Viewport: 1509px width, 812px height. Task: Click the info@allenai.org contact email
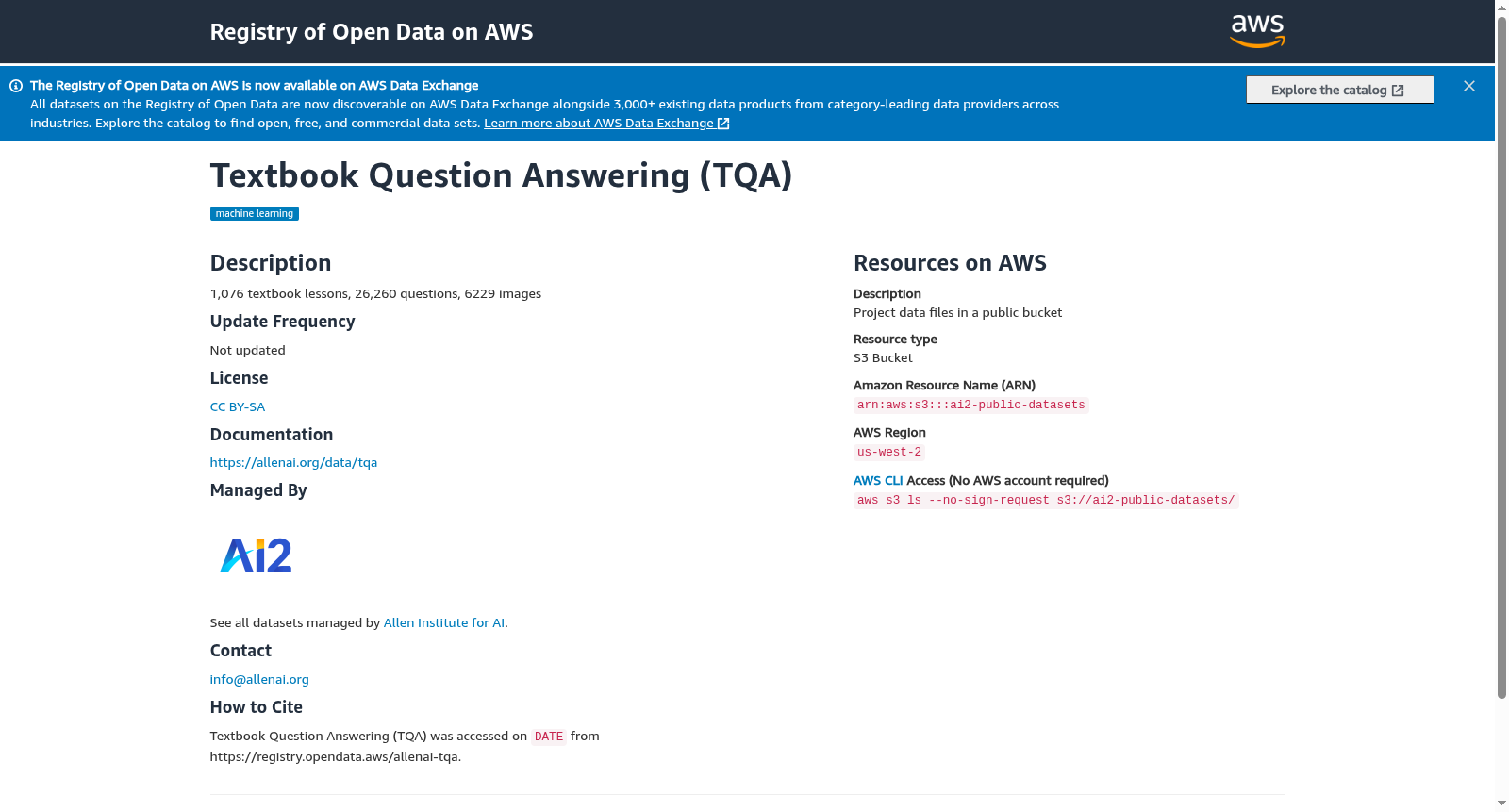coord(259,680)
